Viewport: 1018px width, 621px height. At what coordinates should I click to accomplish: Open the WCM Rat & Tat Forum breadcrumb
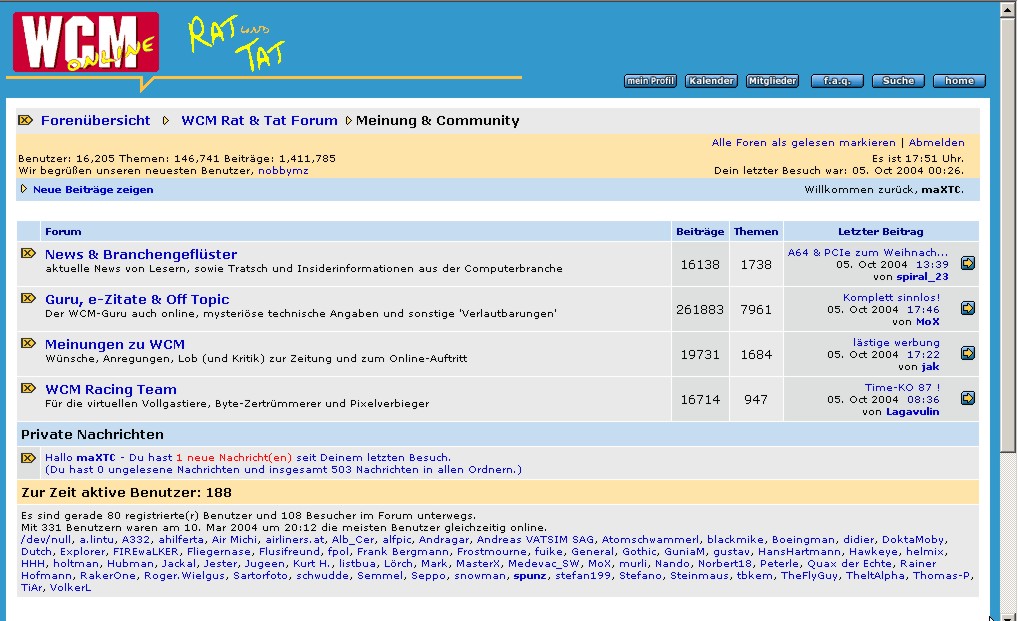(259, 120)
